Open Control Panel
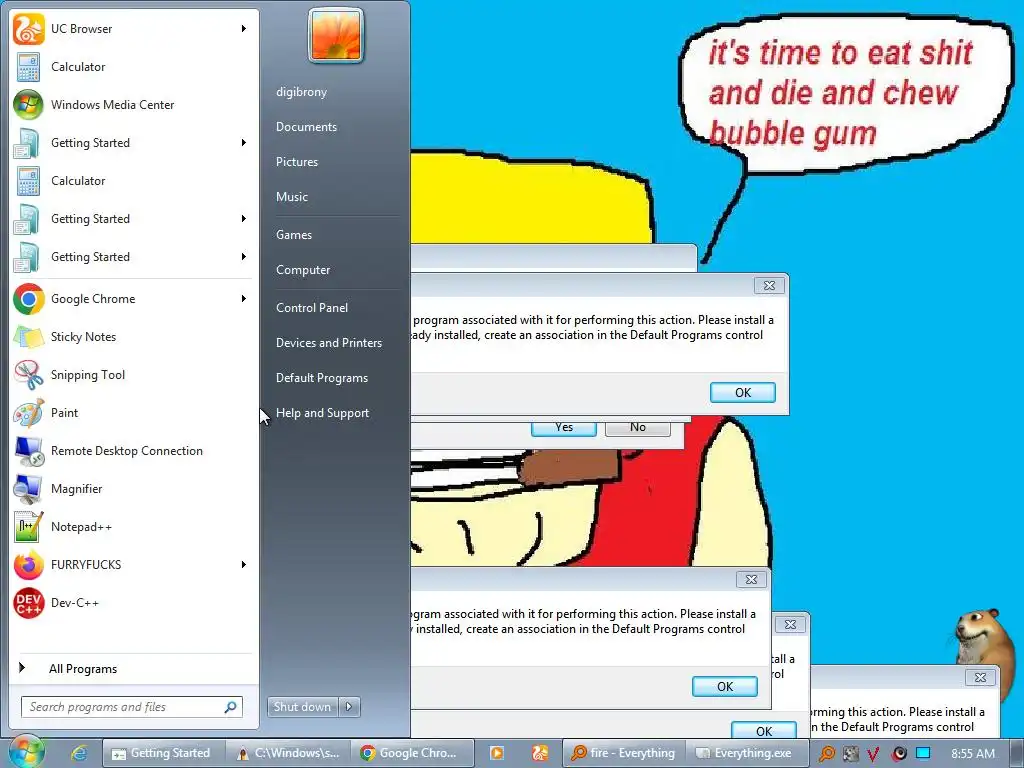Screen dimensions: 1024x768 pos(312,308)
